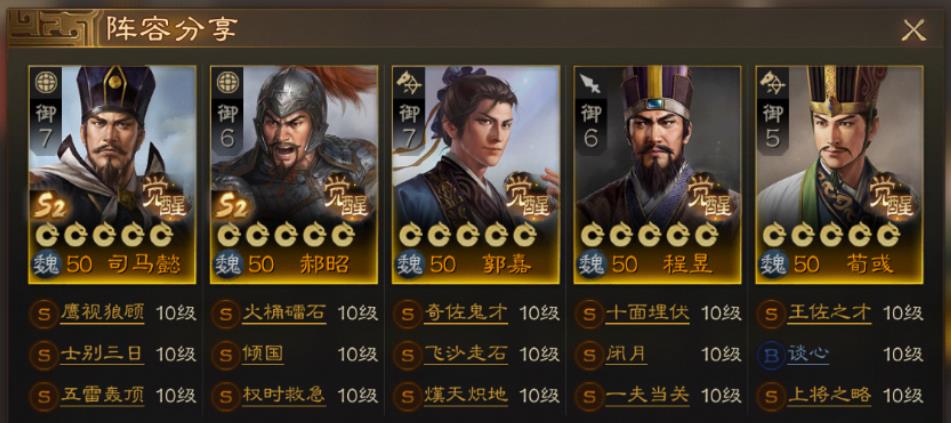Click the 觉醒 awakening badge on 郭嘉

click(528, 195)
